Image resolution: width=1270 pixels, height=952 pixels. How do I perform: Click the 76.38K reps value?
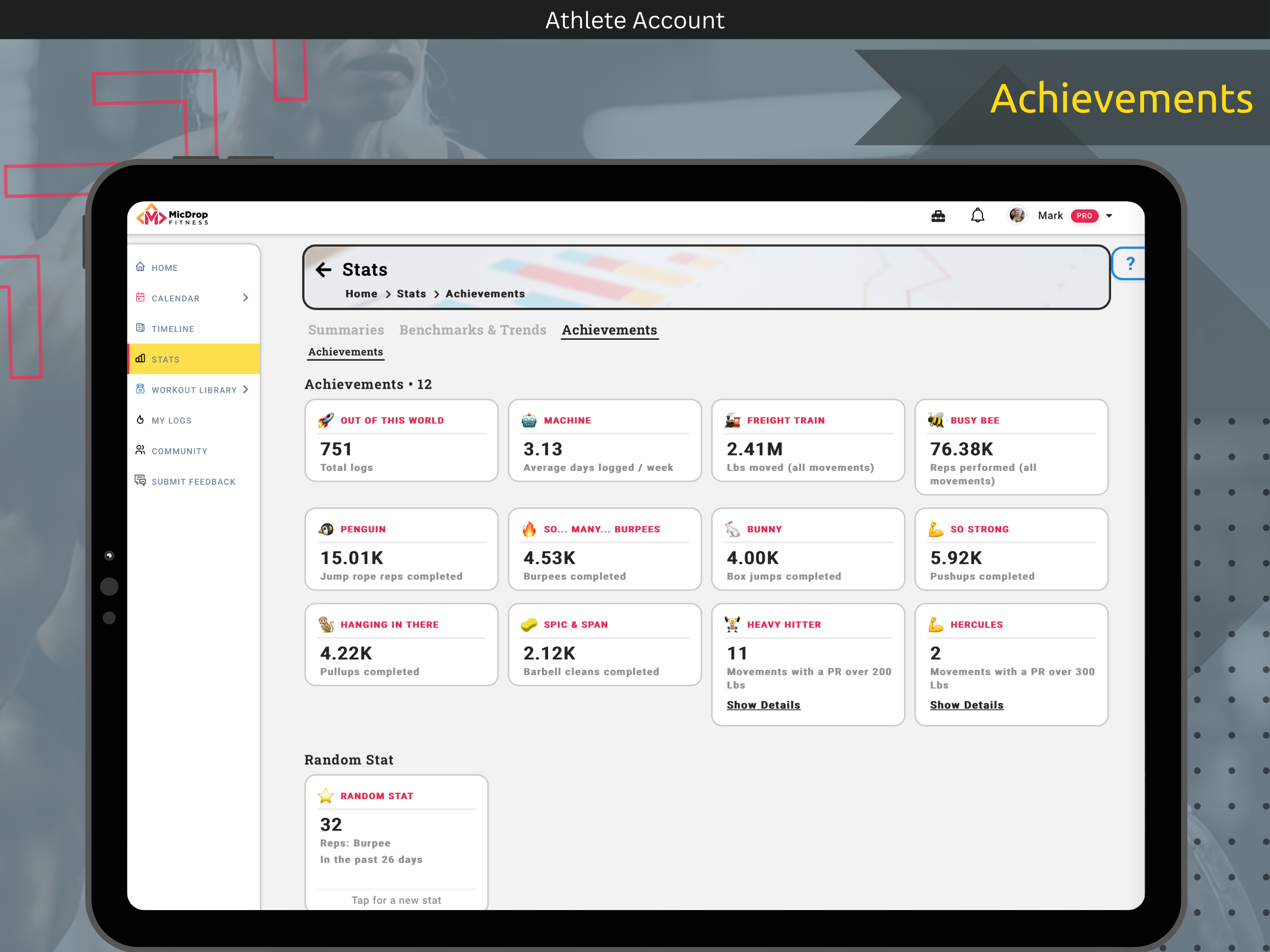point(961,449)
